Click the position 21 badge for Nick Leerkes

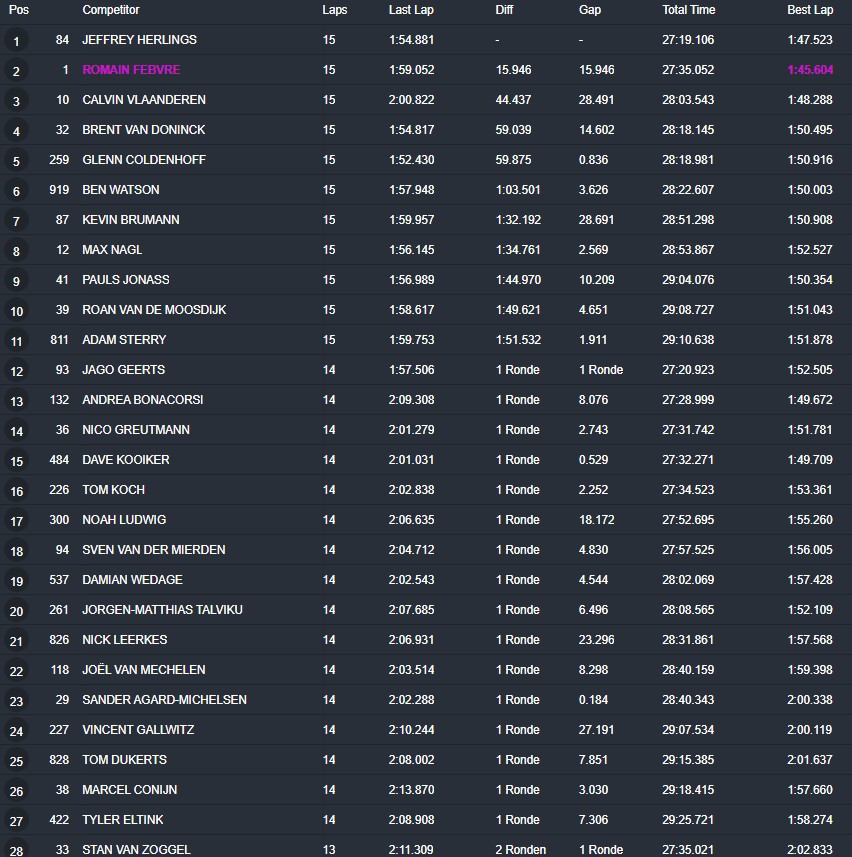point(16,641)
